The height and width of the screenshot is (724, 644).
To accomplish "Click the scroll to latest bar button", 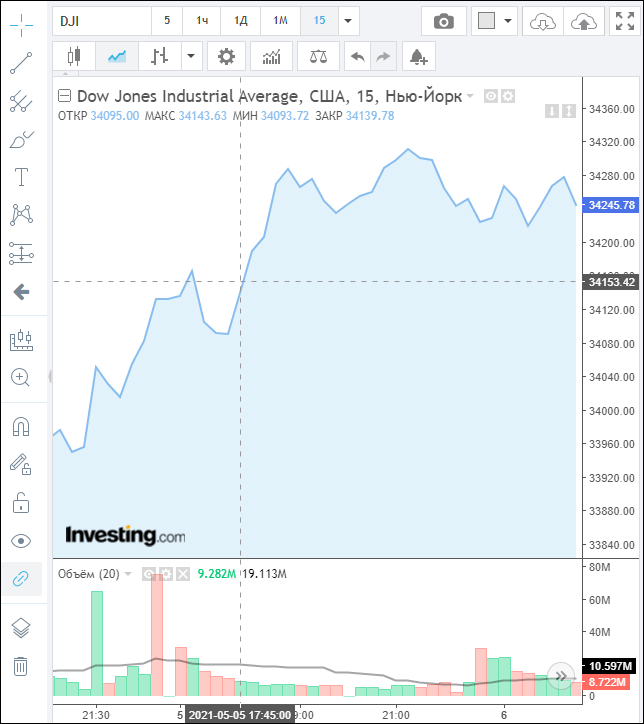I will pyautogui.click(x=560, y=676).
